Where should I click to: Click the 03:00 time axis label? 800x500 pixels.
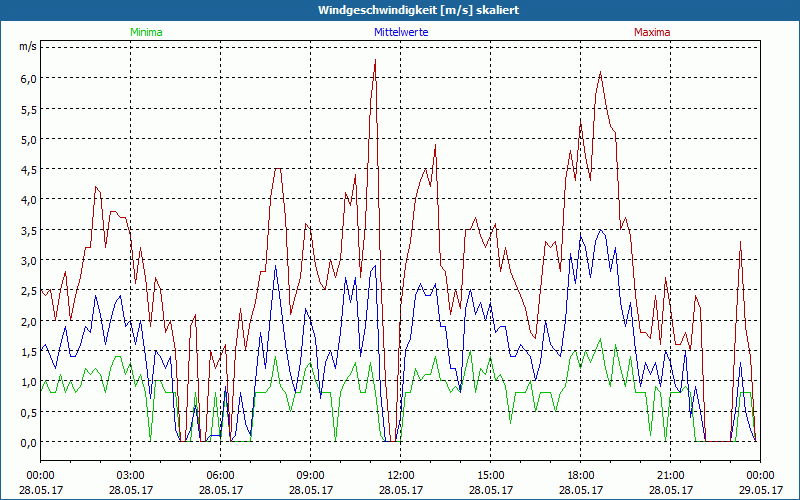click(131, 476)
